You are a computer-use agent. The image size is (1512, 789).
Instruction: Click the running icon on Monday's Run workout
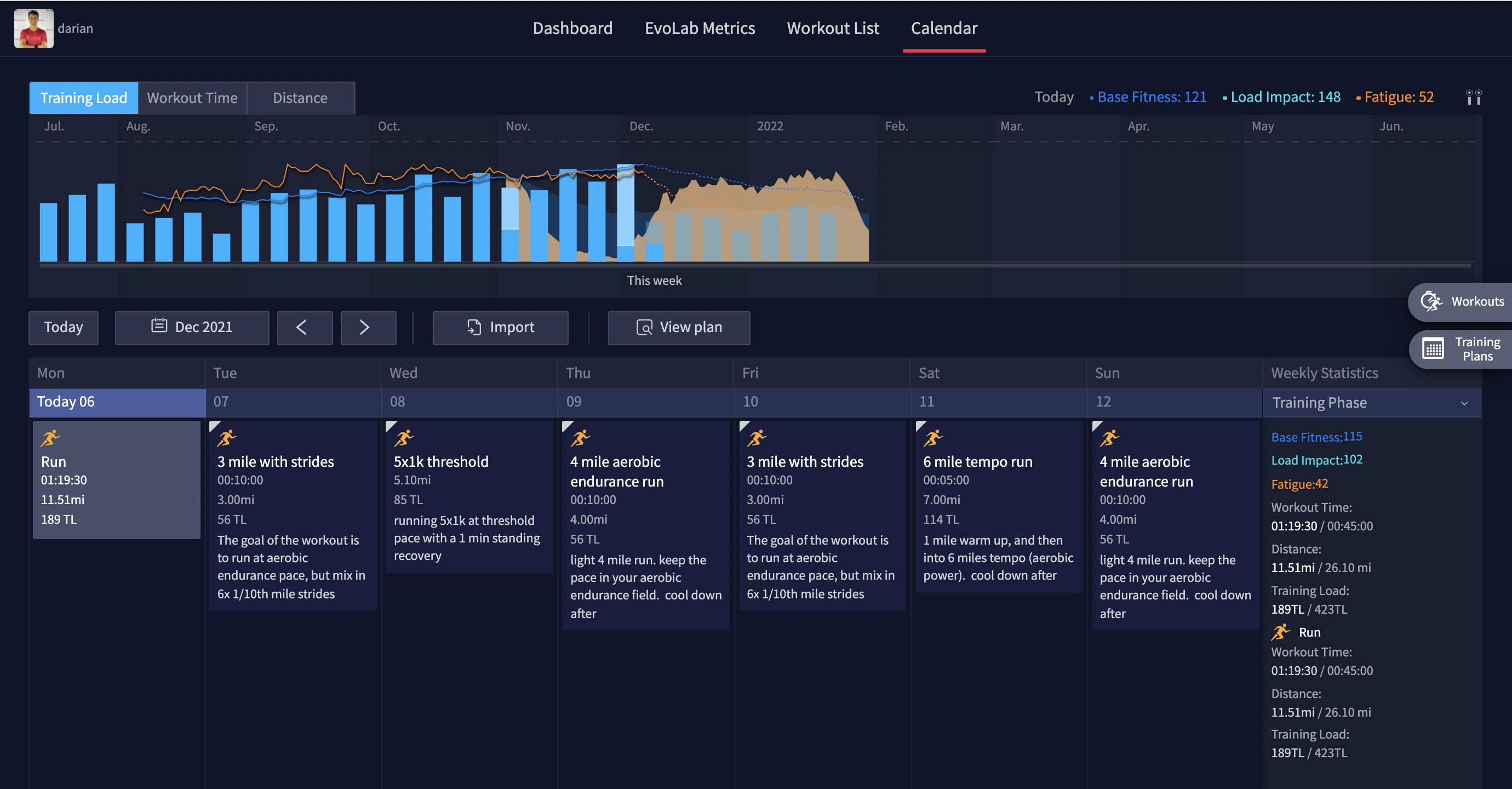(50, 438)
